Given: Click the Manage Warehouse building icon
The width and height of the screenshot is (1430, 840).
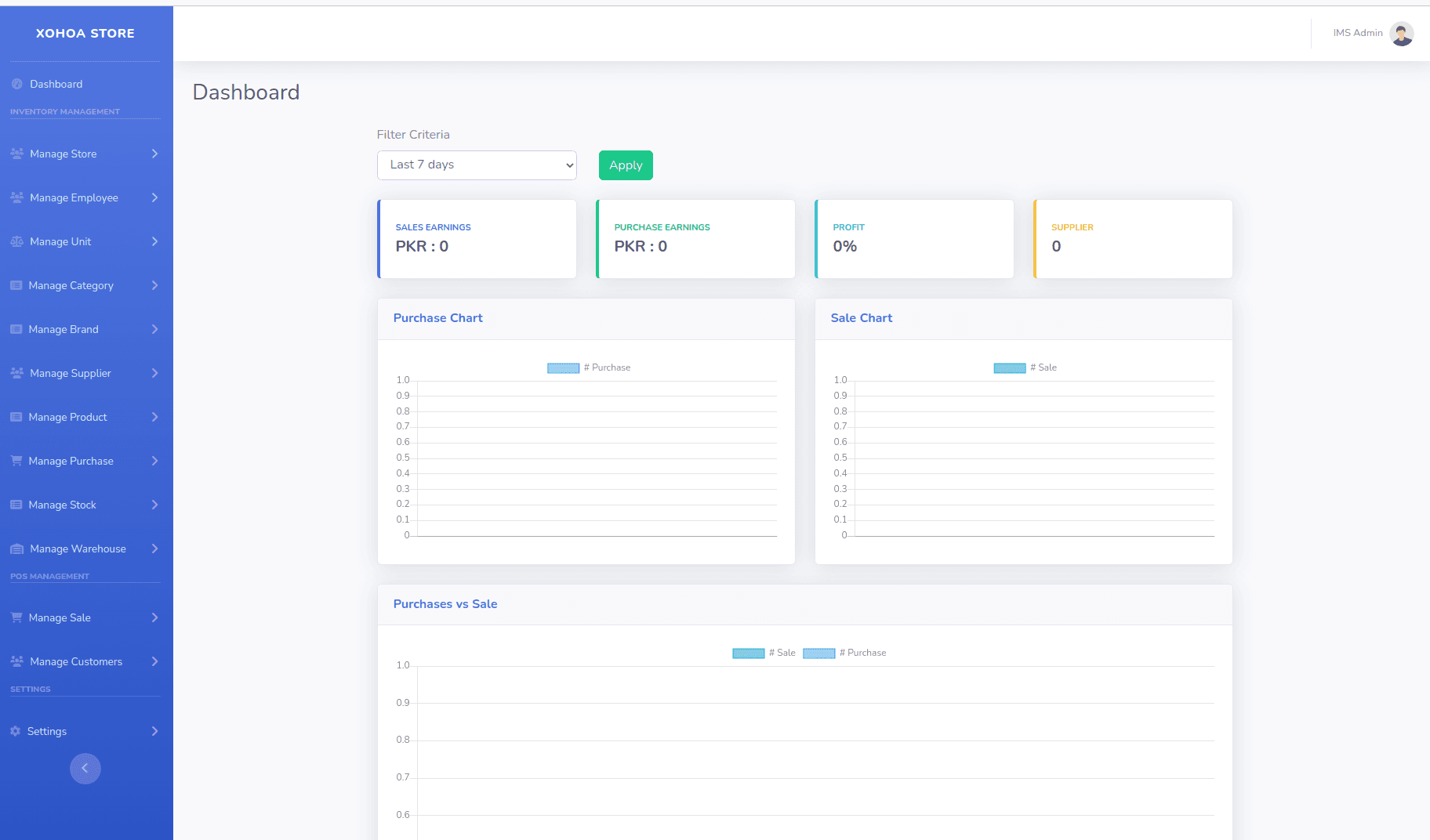Looking at the screenshot, I should [x=16, y=549].
